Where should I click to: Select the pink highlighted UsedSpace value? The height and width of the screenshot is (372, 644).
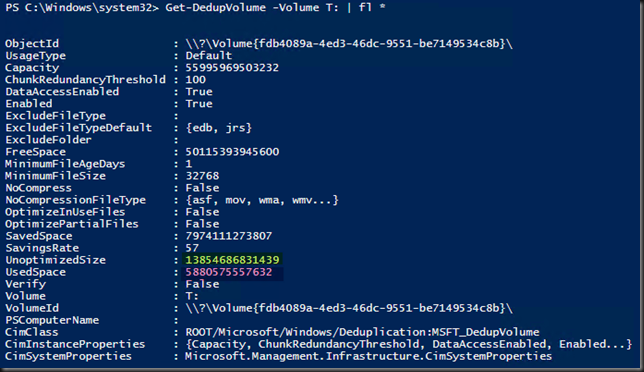click(229, 272)
